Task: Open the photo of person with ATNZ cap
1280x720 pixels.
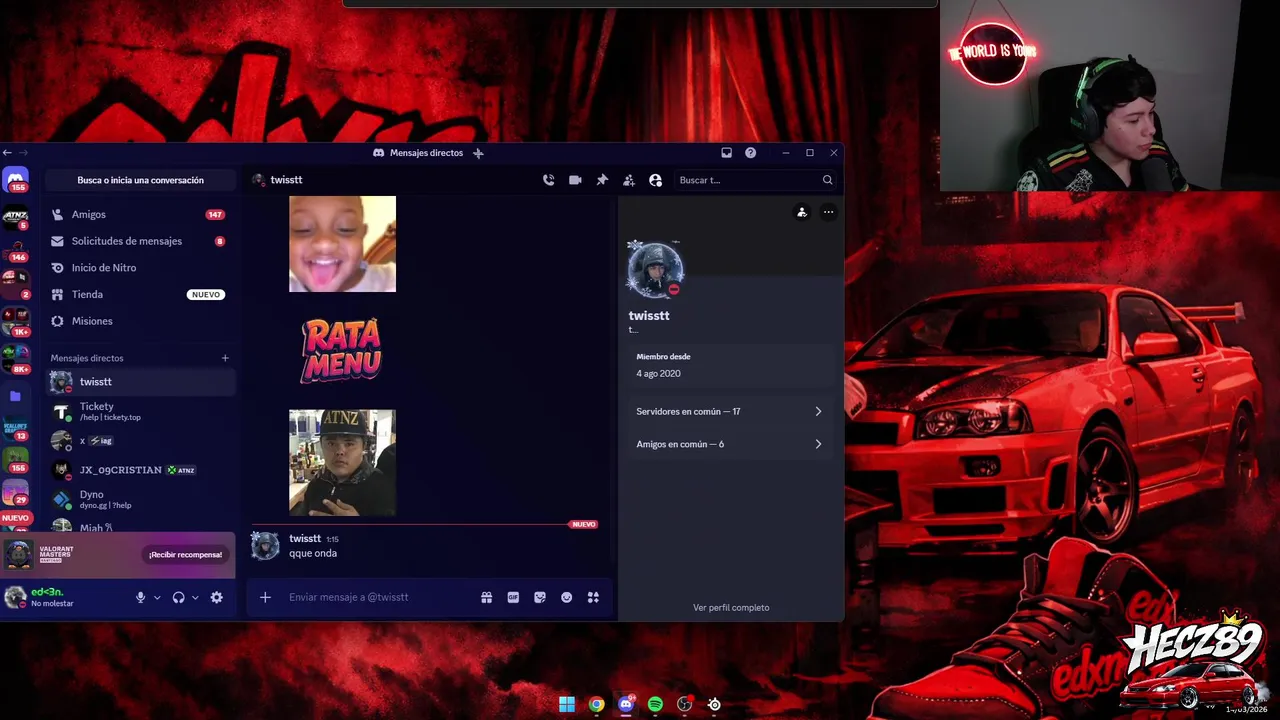Action: click(342, 462)
